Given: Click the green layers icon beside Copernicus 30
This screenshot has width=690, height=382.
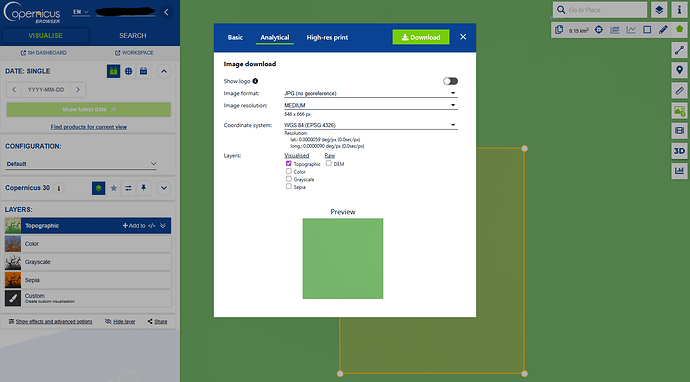Looking at the screenshot, I should click(x=99, y=188).
